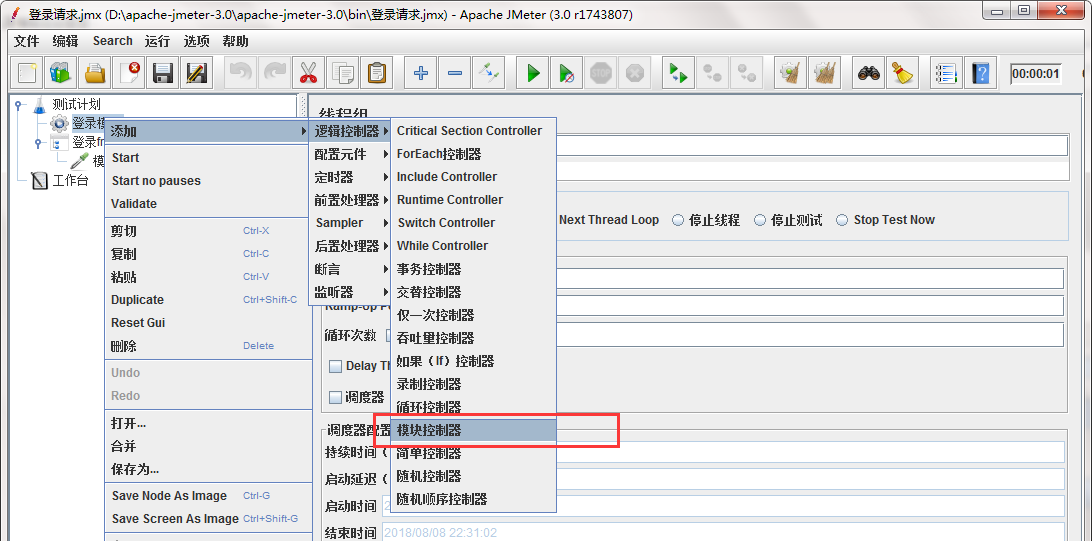Paste using the clipboard toolbar icon
The height and width of the screenshot is (541, 1092).
(x=377, y=72)
